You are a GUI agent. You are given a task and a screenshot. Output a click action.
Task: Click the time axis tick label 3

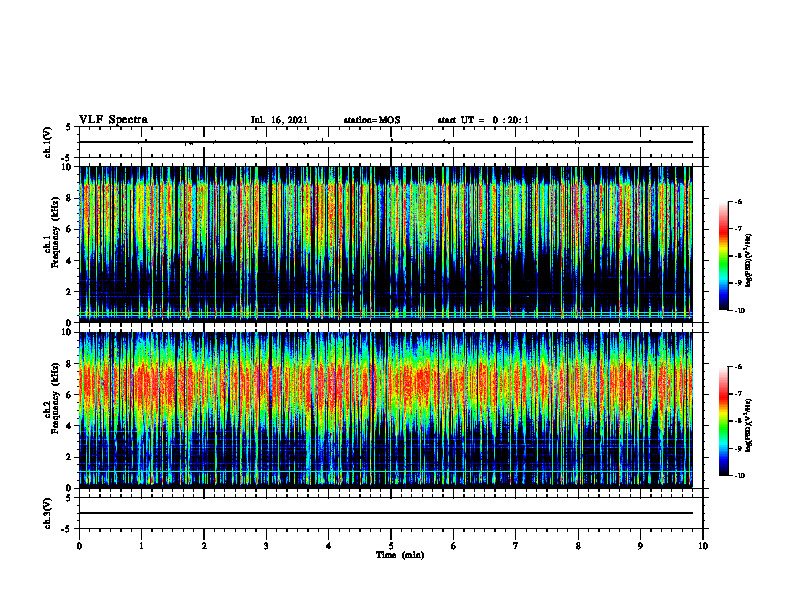point(266,546)
